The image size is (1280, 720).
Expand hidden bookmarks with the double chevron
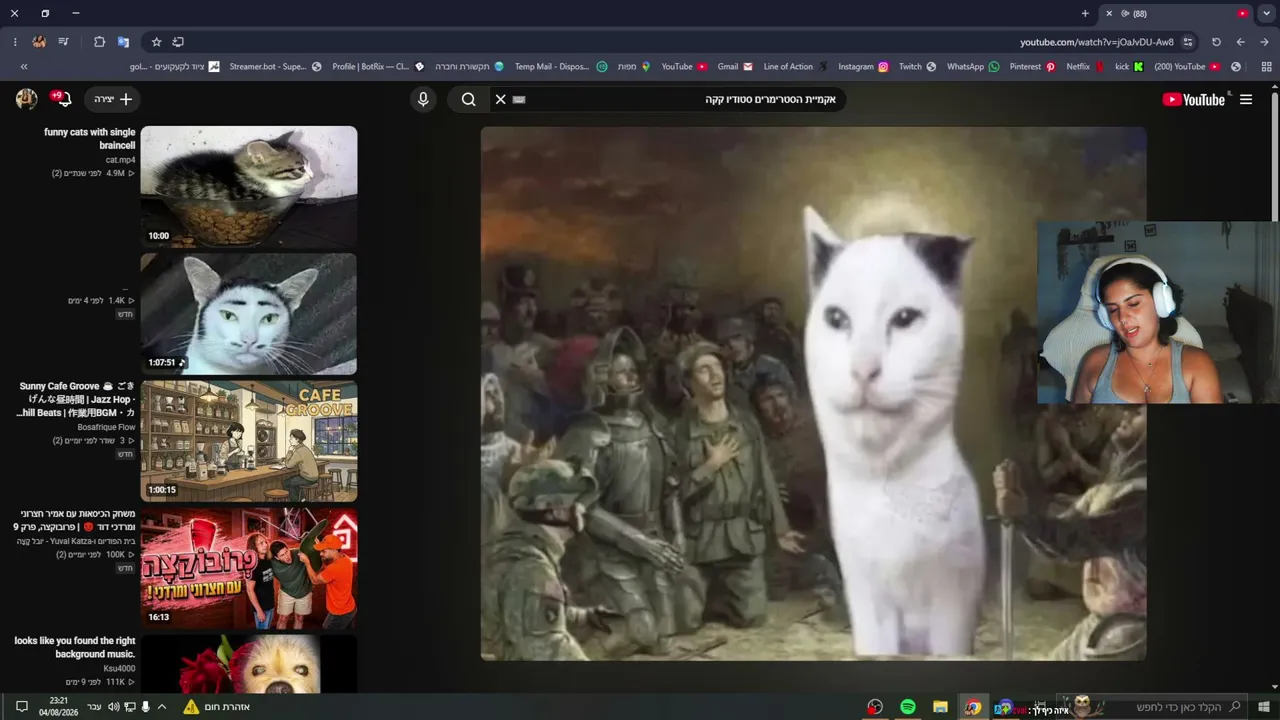(23, 67)
